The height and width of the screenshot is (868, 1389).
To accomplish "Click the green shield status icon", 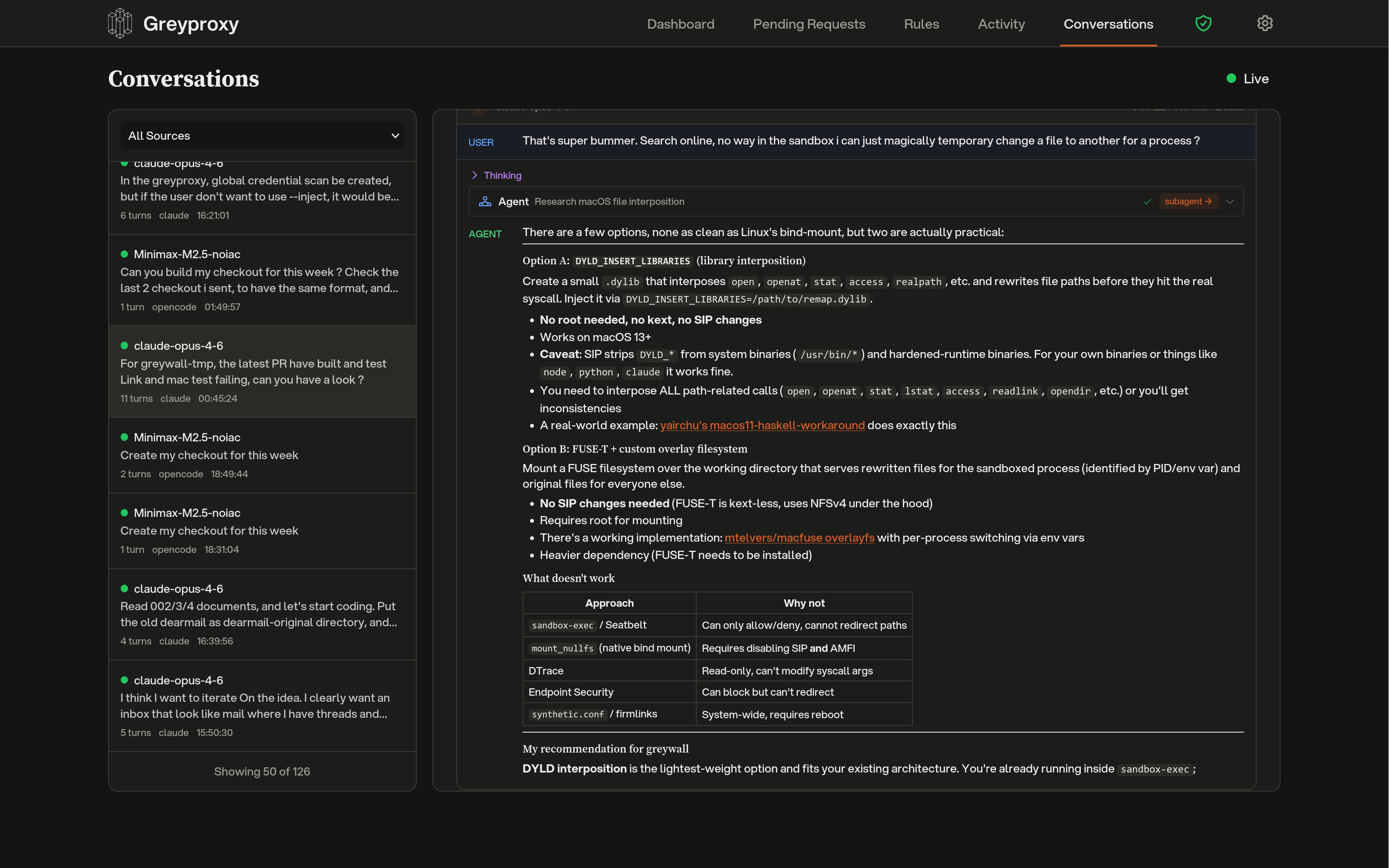I will (x=1203, y=23).
